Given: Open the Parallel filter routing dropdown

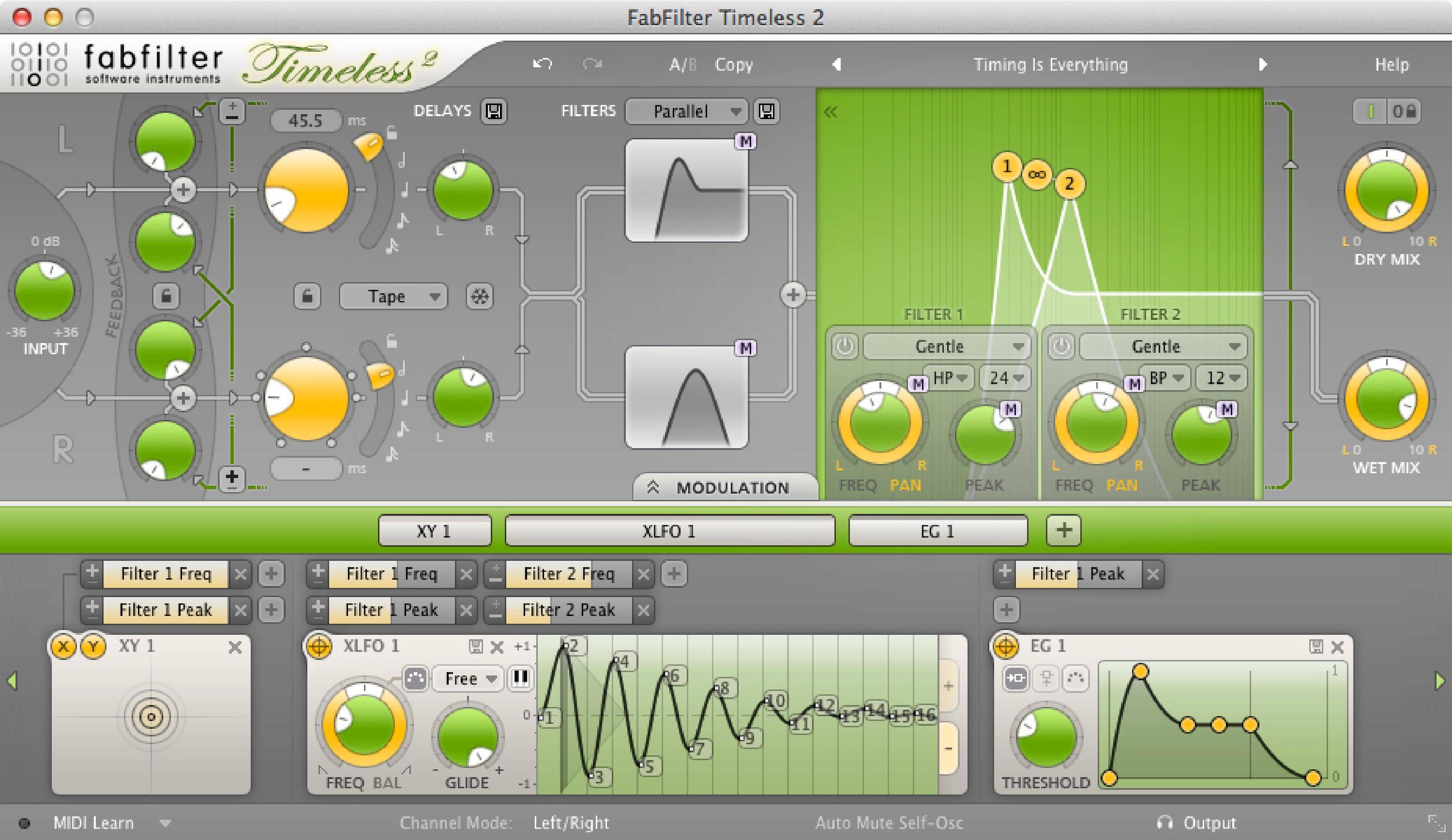Looking at the screenshot, I should (686, 111).
